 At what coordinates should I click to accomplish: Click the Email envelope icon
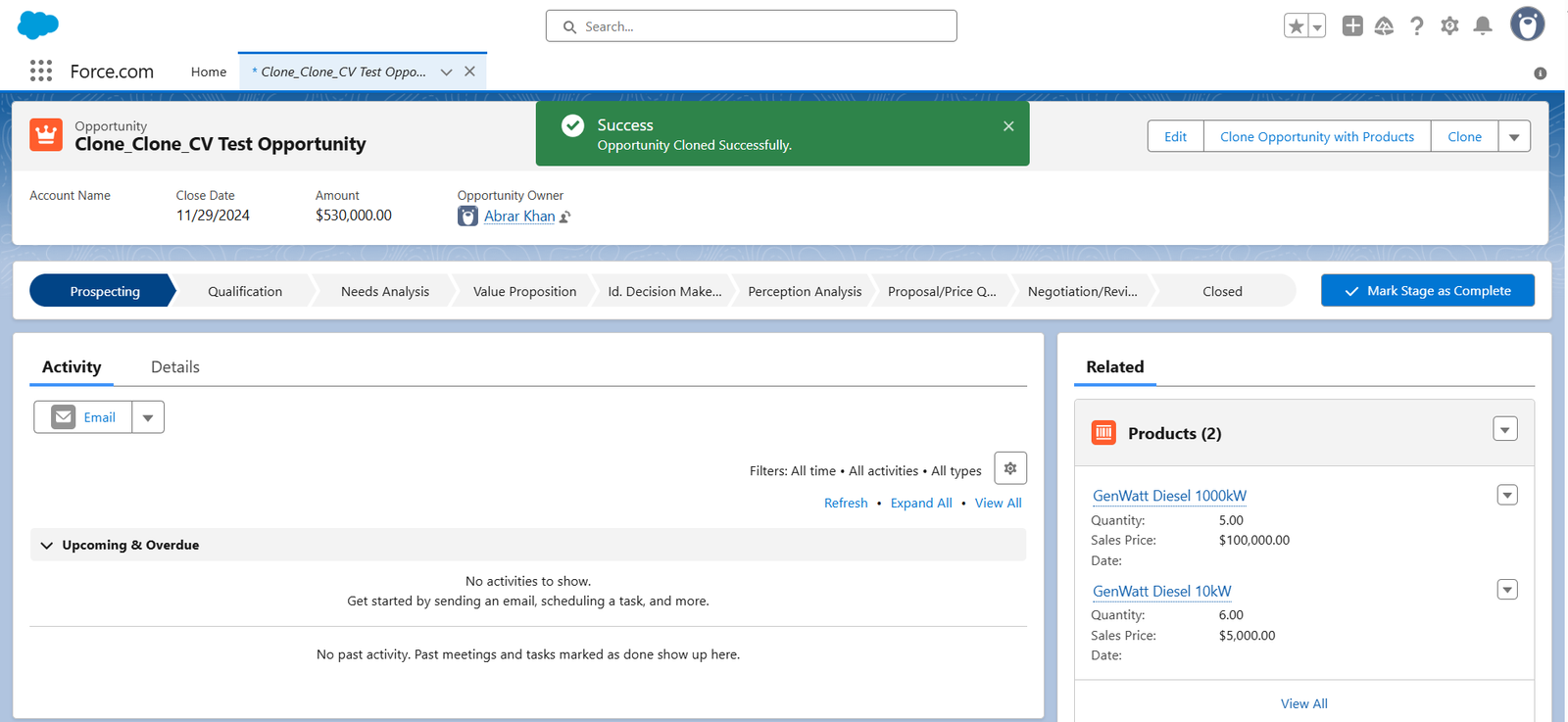(x=64, y=417)
